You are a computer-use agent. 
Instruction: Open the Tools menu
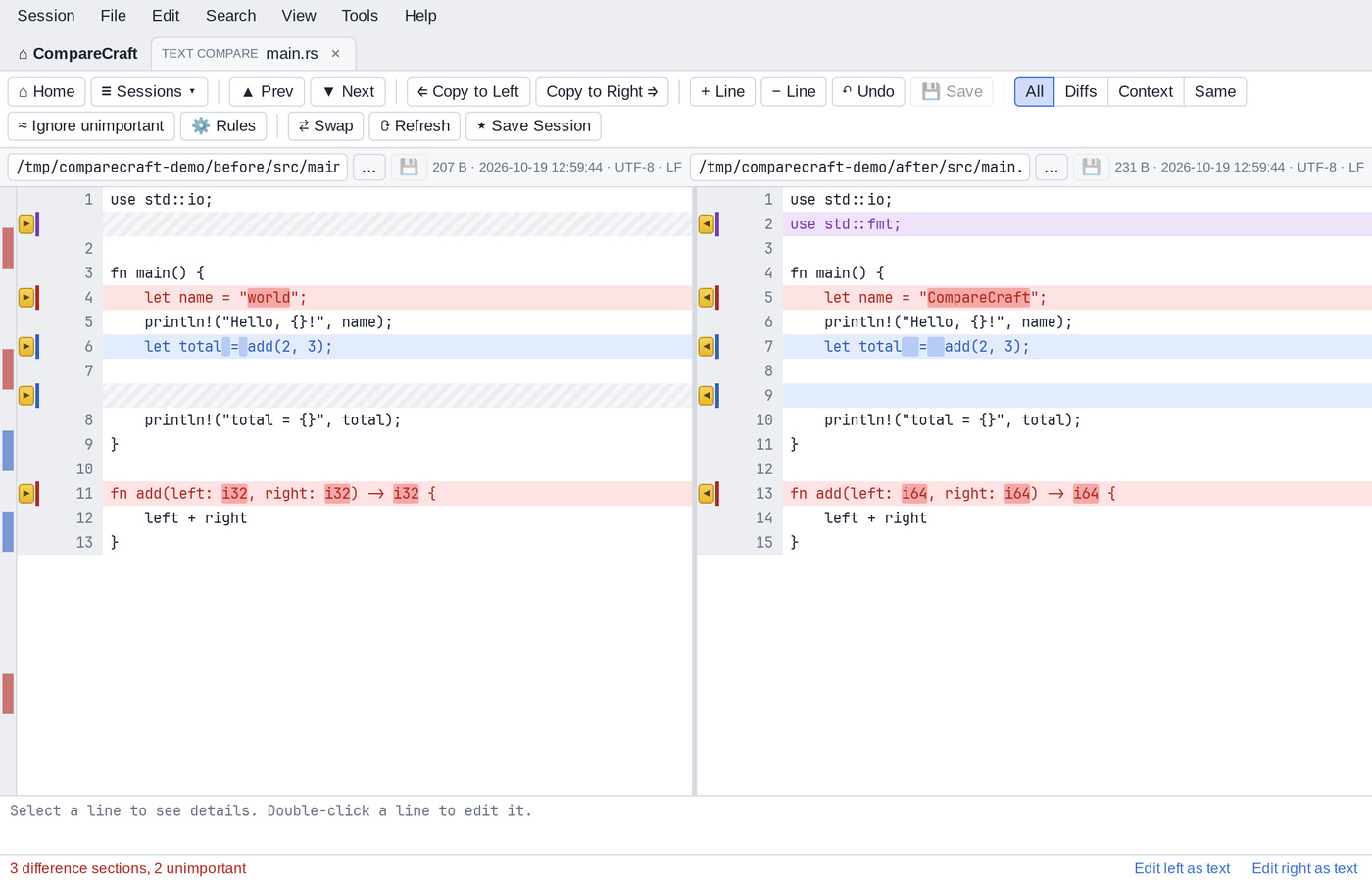pyautogui.click(x=360, y=16)
